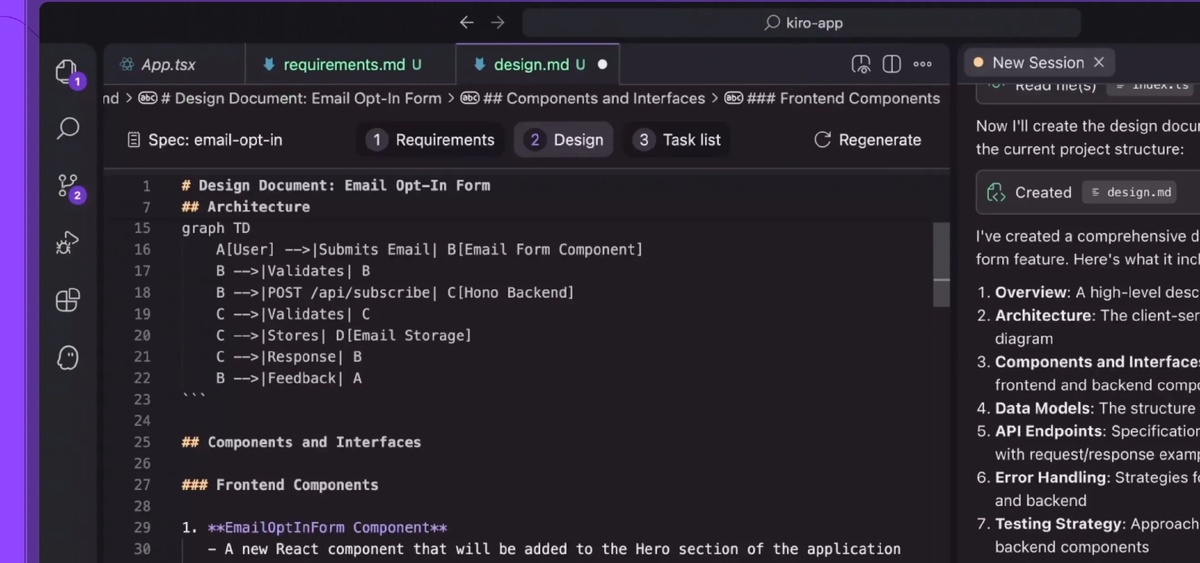Go forward with the right arrow
Viewport: 1200px width, 563px height.
click(x=498, y=22)
